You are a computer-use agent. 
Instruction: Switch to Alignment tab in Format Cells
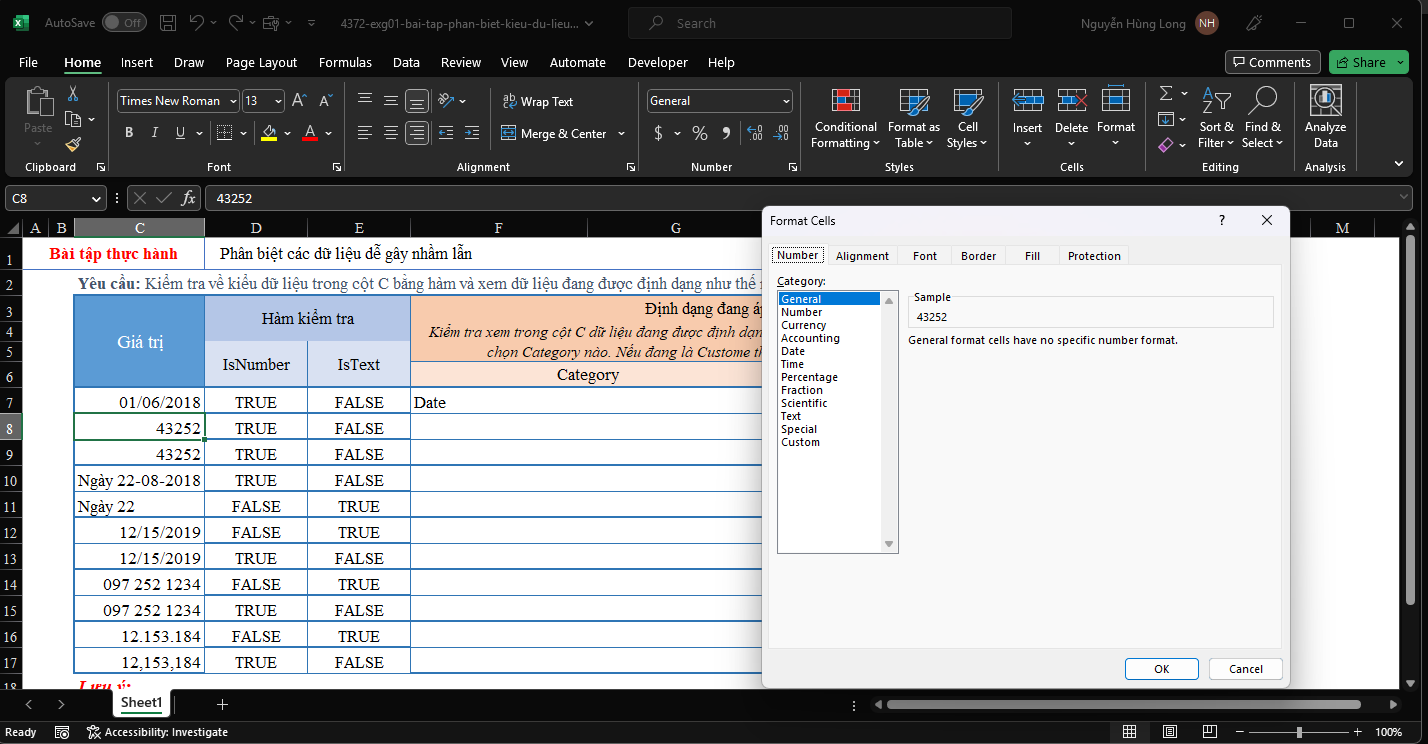point(862,256)
